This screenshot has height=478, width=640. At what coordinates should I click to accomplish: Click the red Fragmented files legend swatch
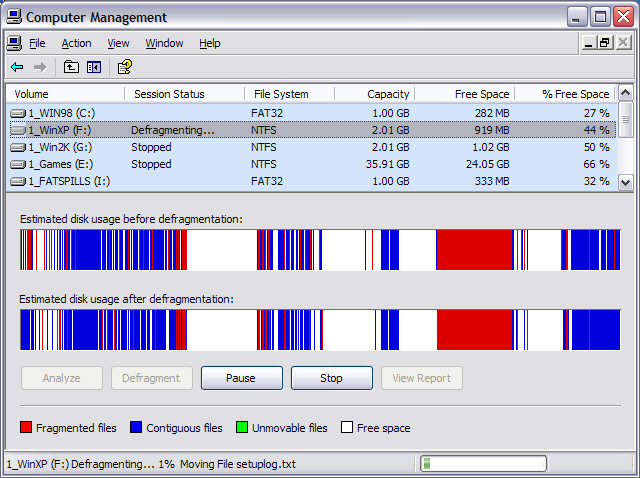point(26,427)
